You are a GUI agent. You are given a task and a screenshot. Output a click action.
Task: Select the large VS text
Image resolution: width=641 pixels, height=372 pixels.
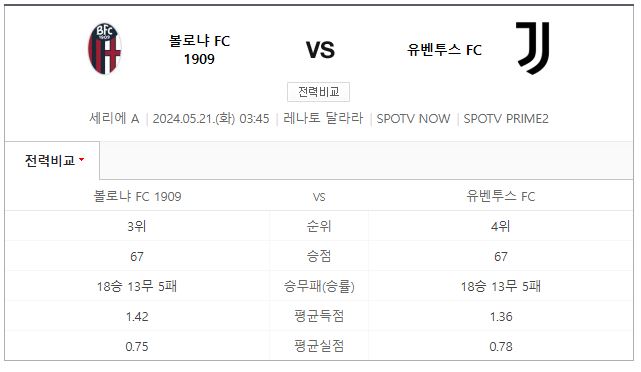pyautogui.click(x=320, y=50)
